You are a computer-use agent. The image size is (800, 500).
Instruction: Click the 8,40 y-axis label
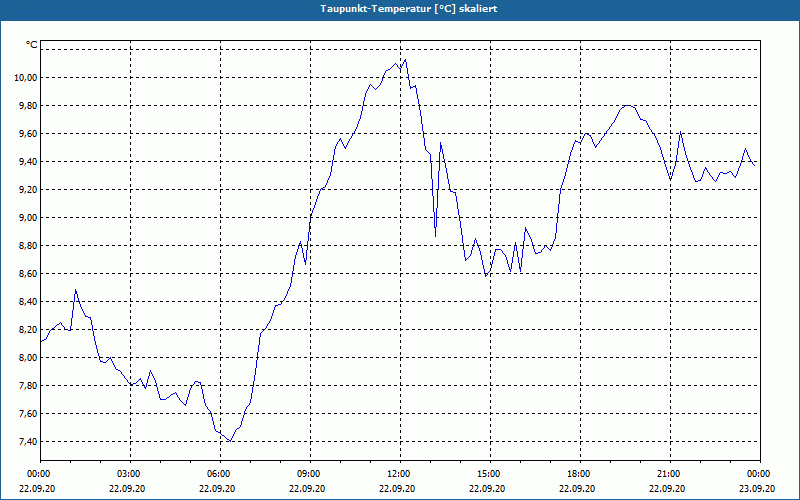point(28,302)
